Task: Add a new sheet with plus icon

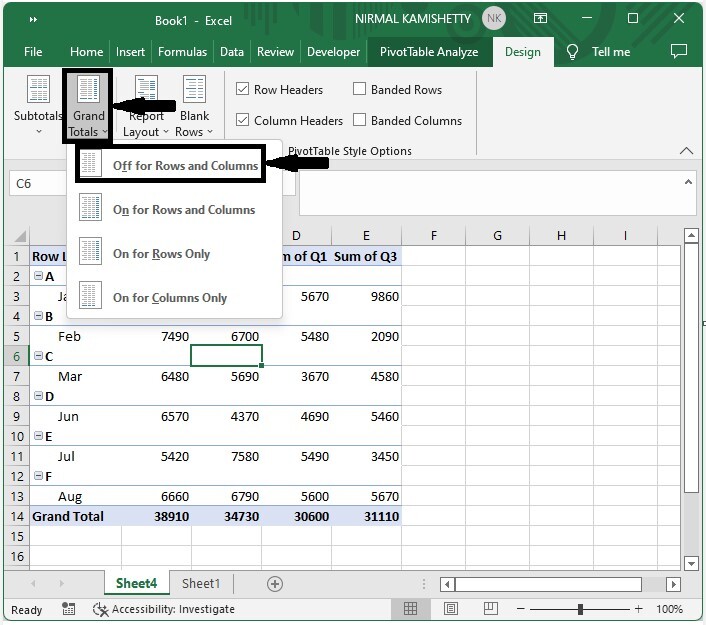Action: click(x=275, y=584)
